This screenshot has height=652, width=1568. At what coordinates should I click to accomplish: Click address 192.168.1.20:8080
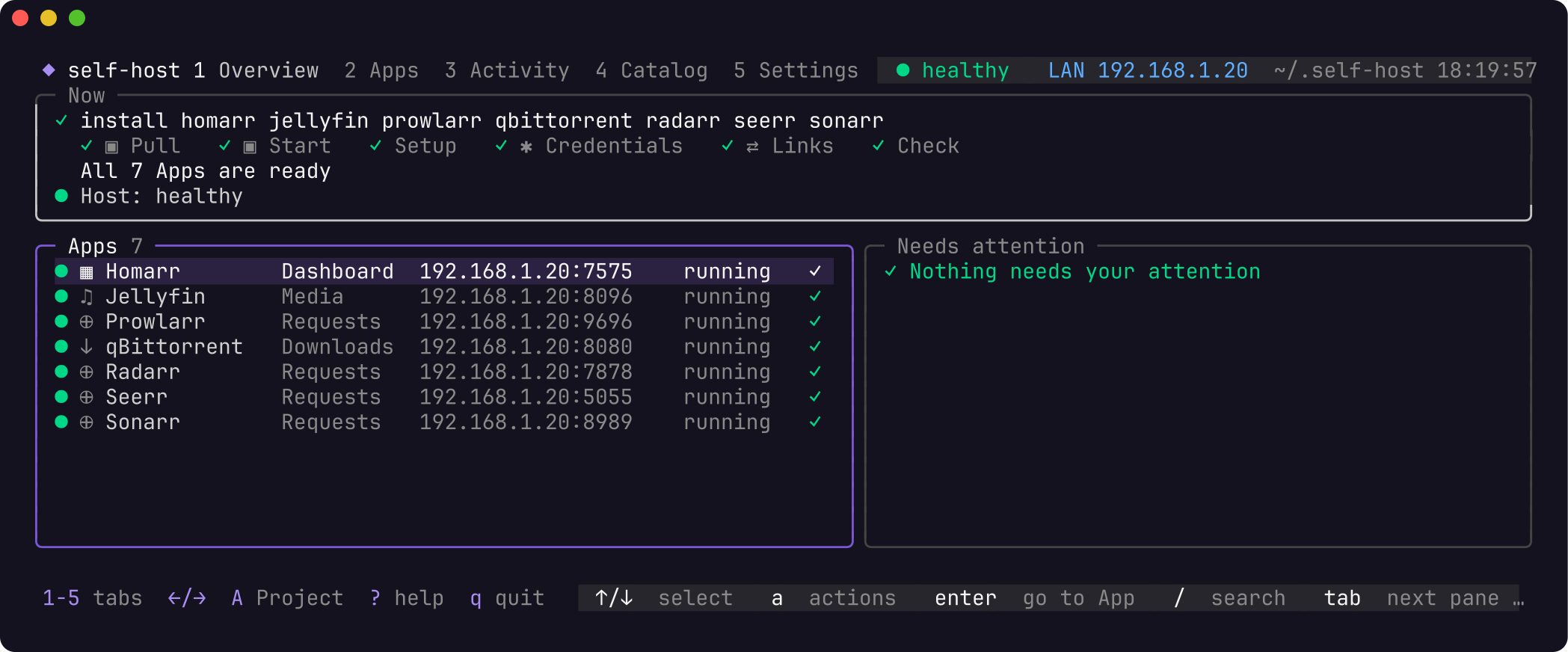(526, 347)
